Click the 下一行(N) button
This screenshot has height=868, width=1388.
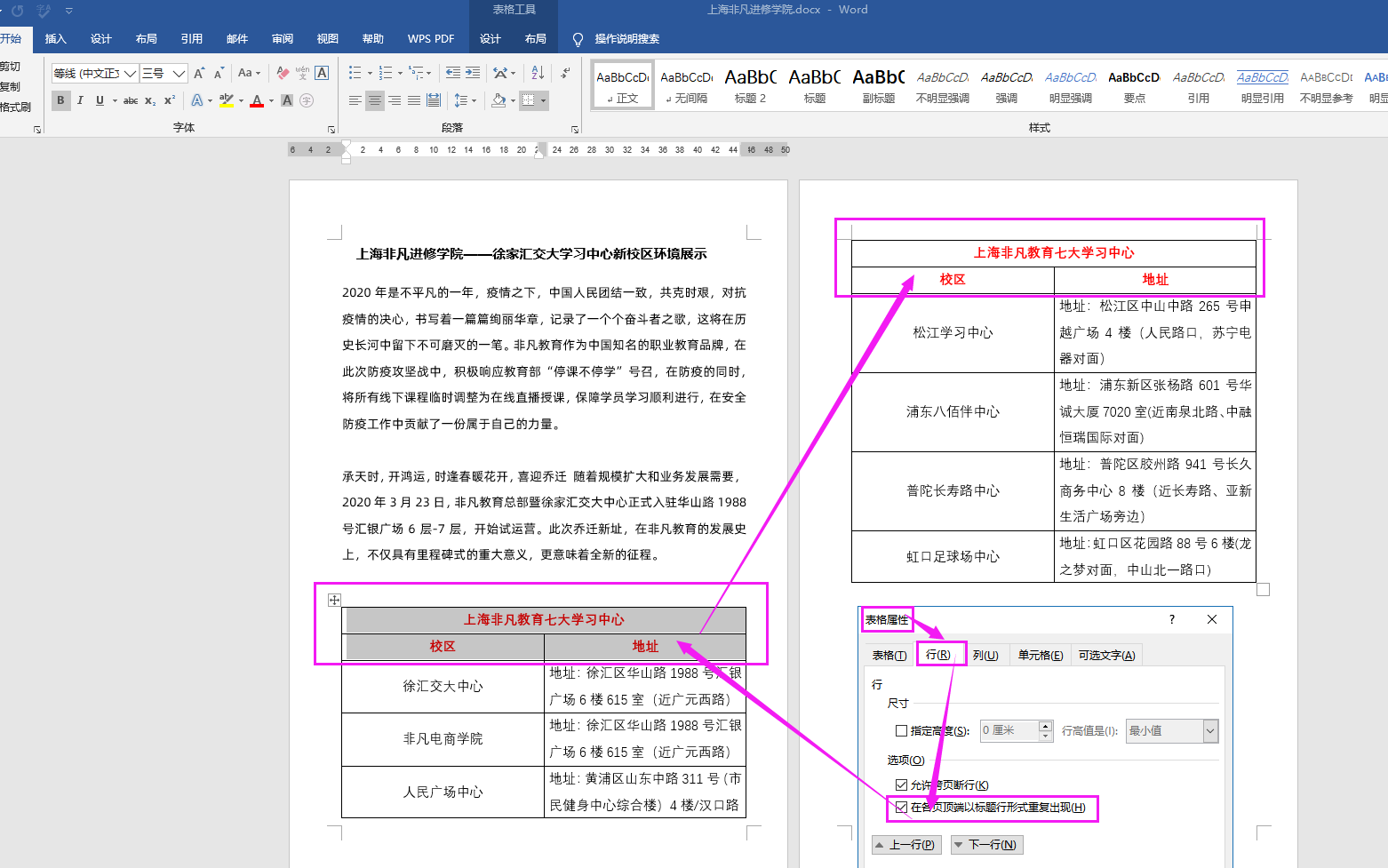pos(986,844)
